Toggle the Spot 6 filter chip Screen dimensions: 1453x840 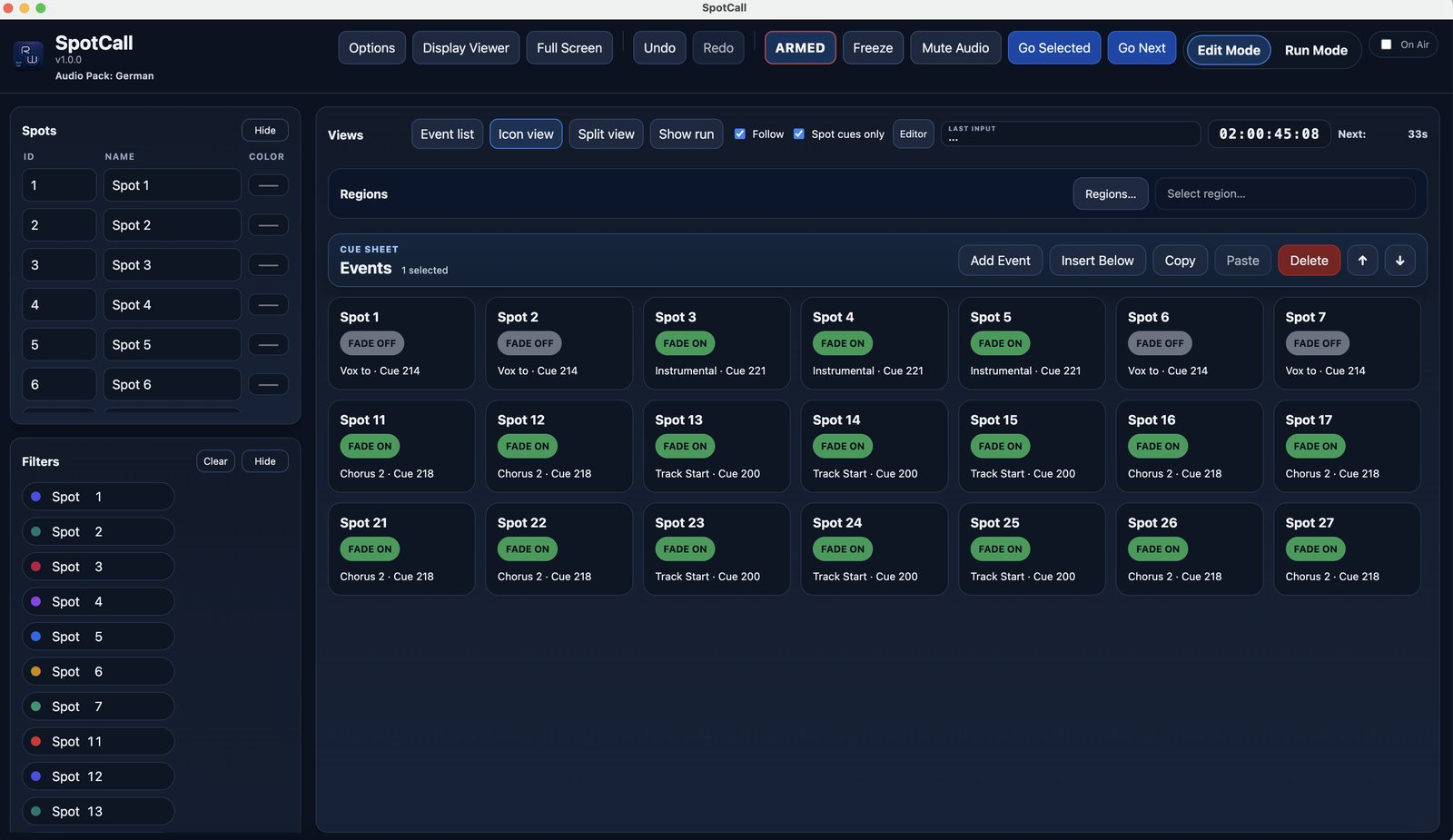click(98, 672)
